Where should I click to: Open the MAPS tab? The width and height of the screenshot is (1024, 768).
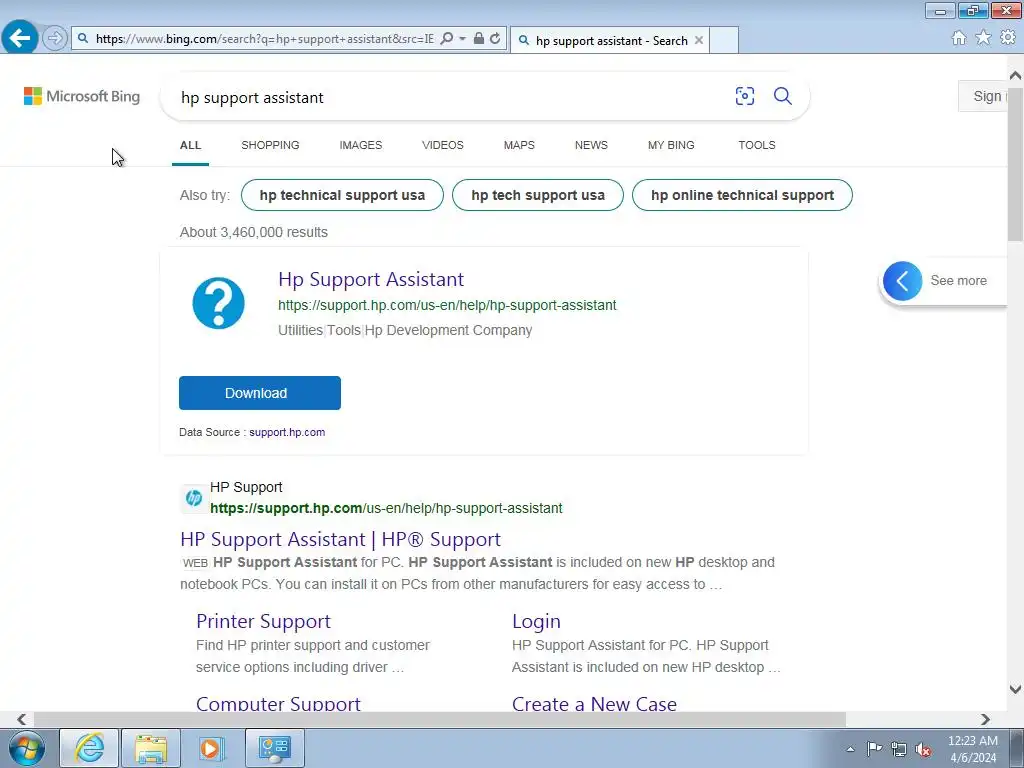click(519, 145)
